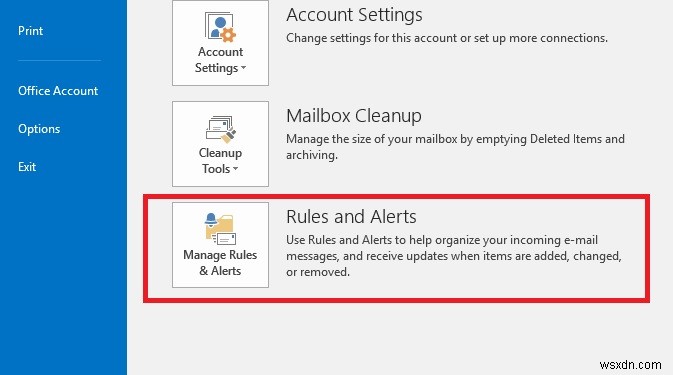Open Outlook Options
This screenshot has width=673, height=375.
tap(39, 129)
